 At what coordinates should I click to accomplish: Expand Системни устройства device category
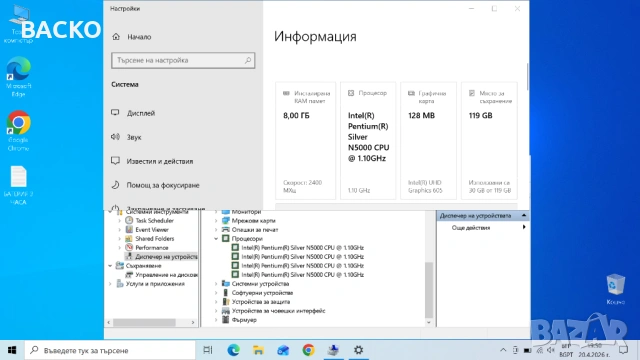[x=216, y=284]
